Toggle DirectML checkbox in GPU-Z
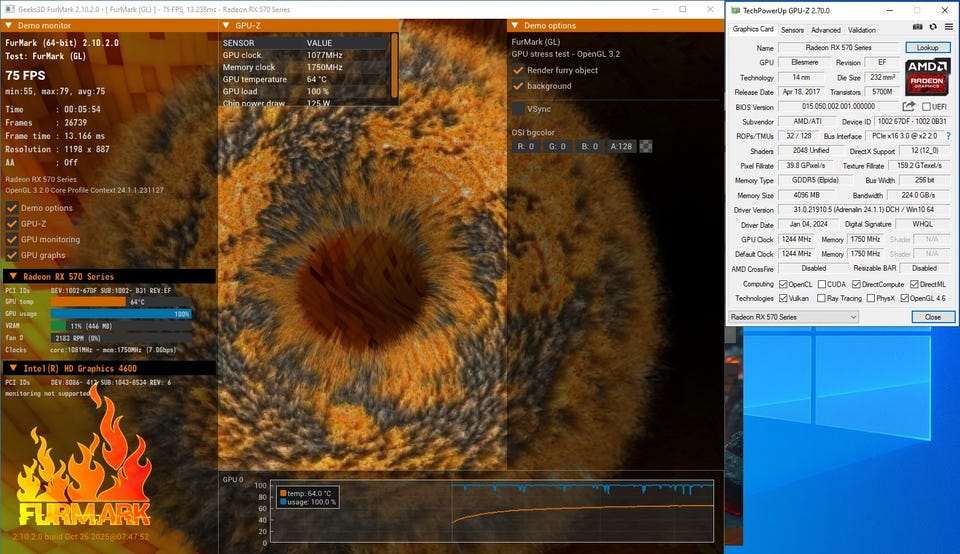This screenshot has height=554, width=960. coord(914,284)
